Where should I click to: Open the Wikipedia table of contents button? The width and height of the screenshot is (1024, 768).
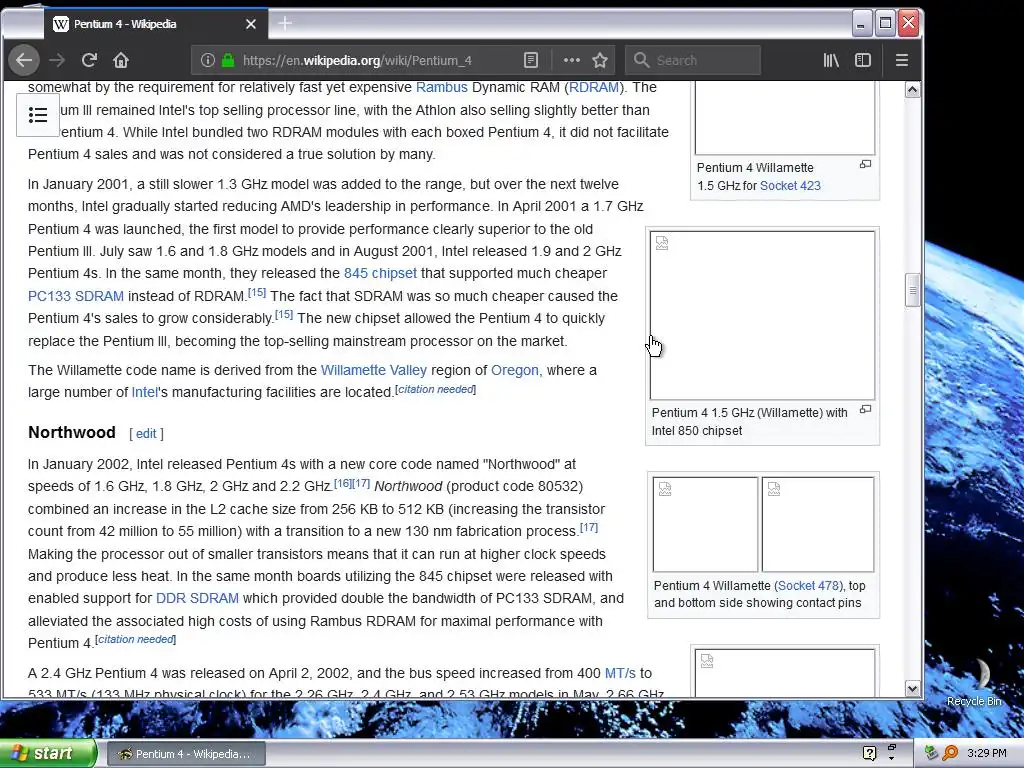tap(38, 116)
